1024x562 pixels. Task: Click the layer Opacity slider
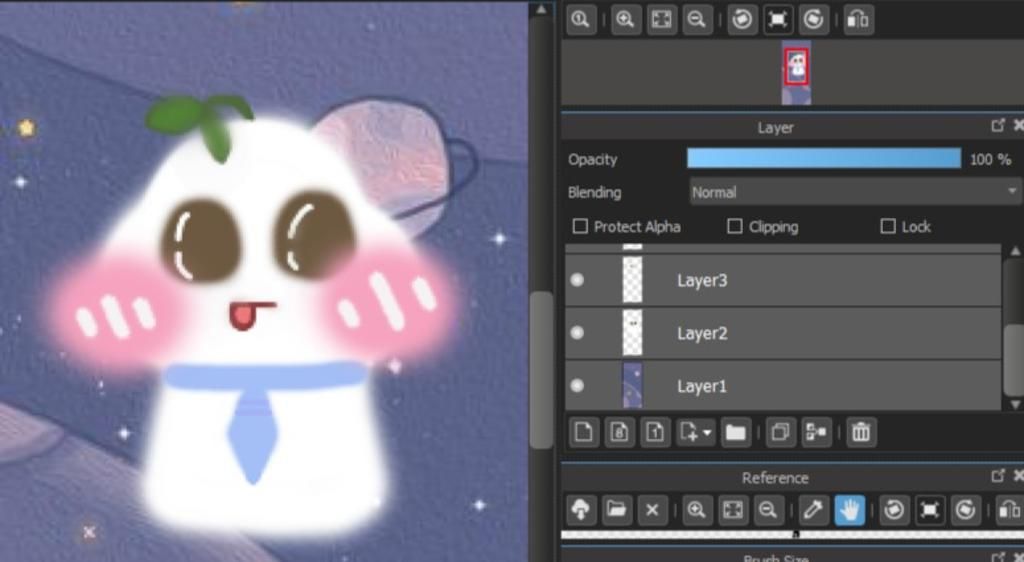click(823, 159)
